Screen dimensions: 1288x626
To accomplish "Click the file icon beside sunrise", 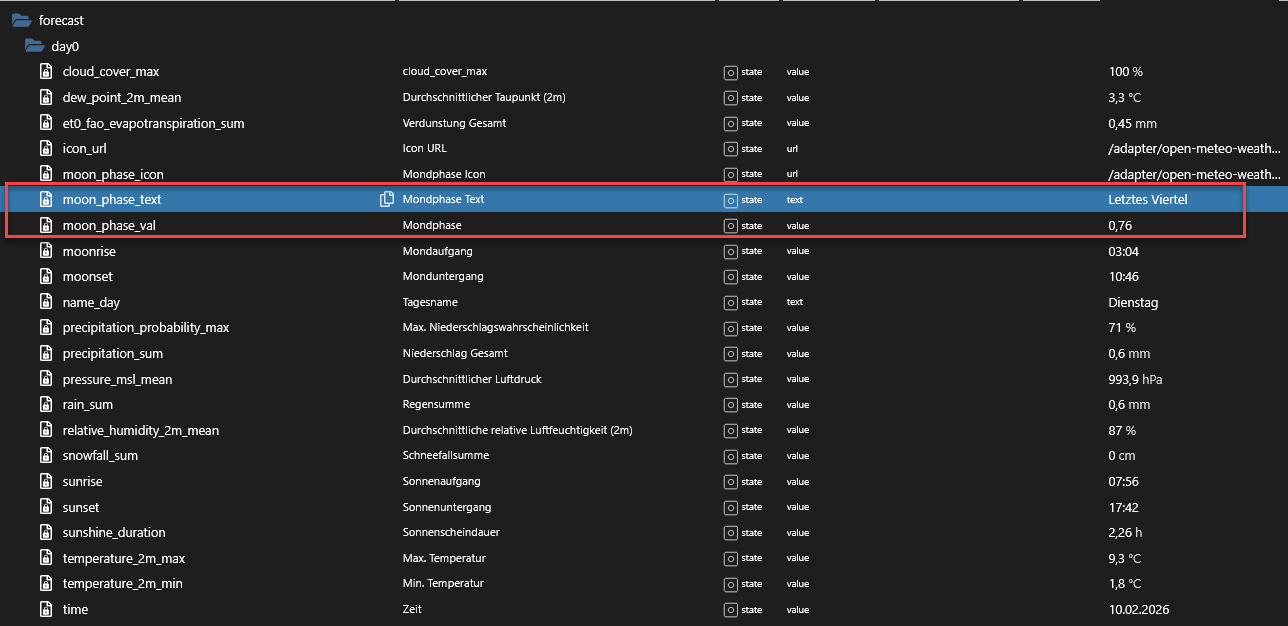I will pos(45,482).
